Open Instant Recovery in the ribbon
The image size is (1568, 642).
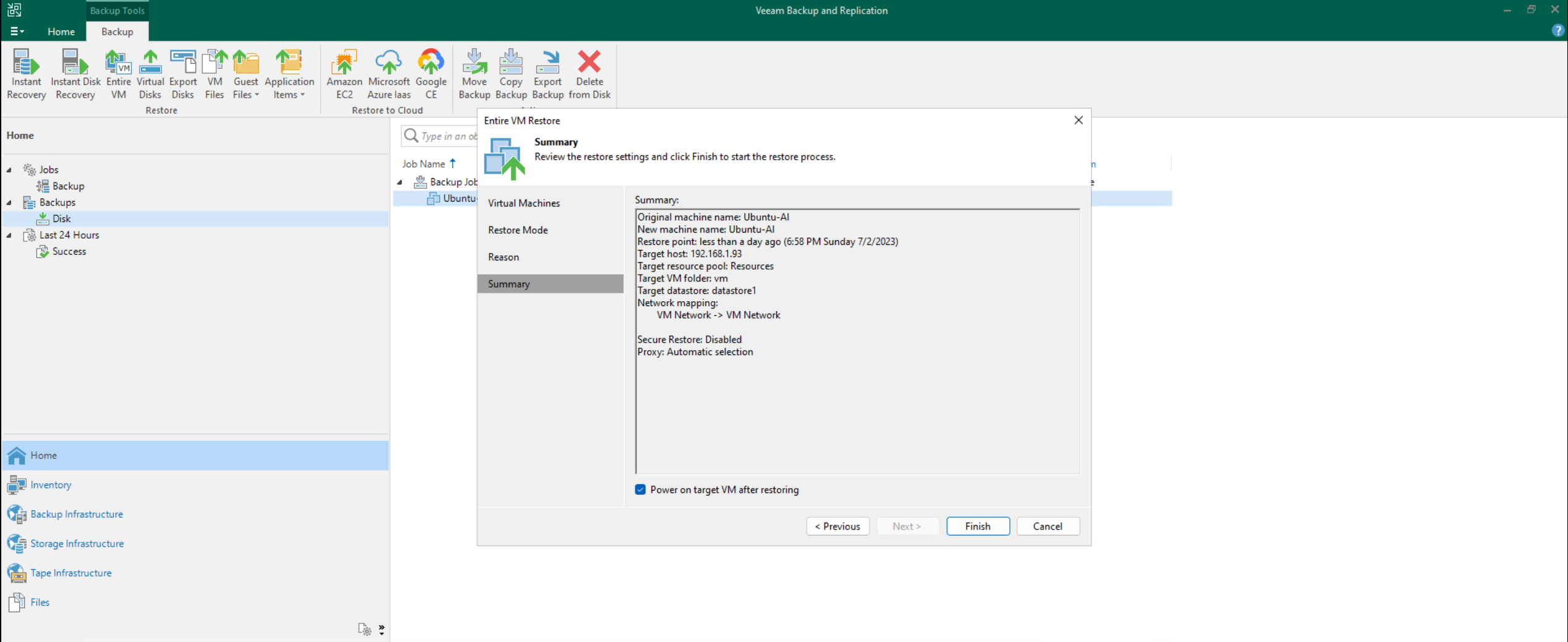point(26,74)
